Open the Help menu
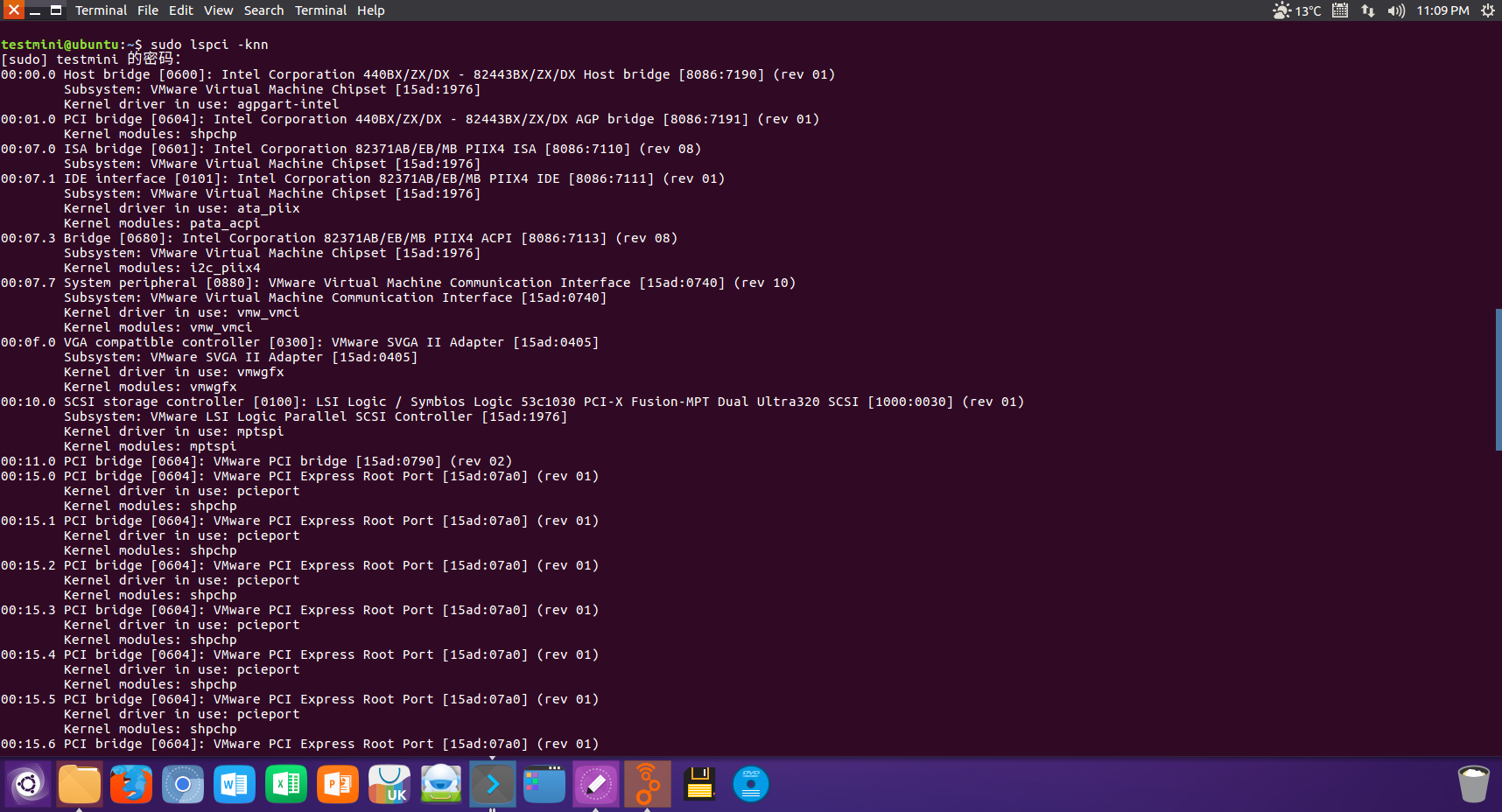This screenshot has width=1502, height=812. pos(370,10)
